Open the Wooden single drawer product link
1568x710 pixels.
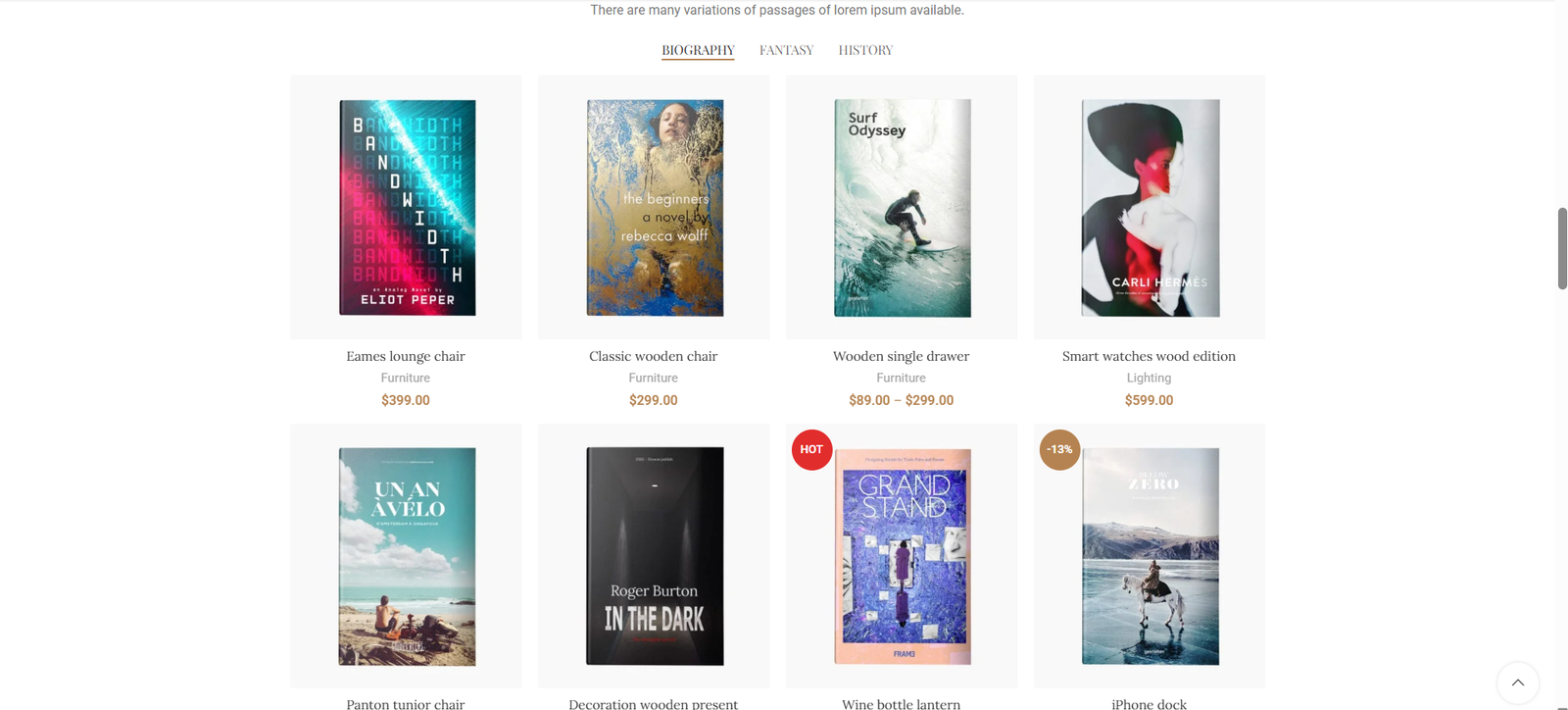[901, 356]
